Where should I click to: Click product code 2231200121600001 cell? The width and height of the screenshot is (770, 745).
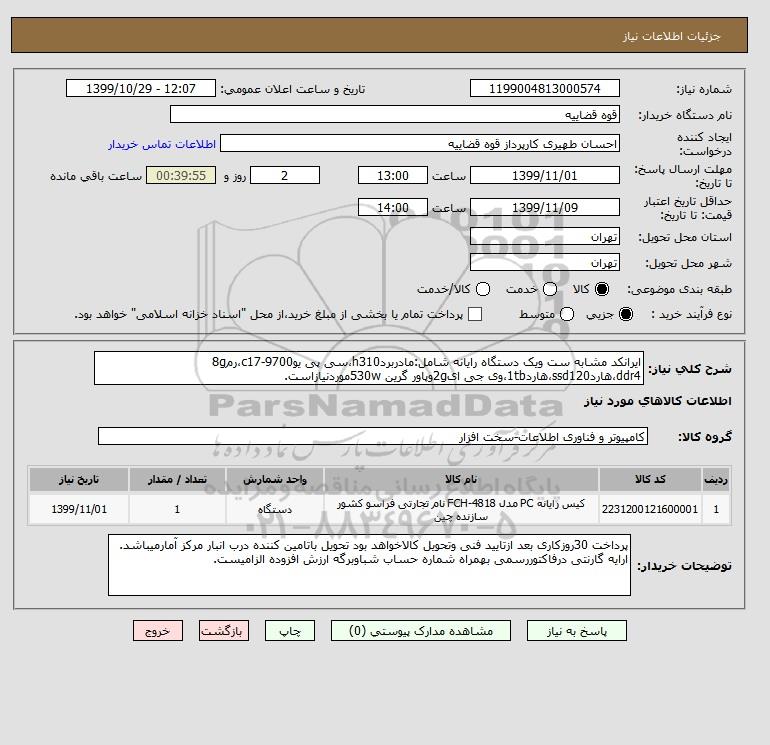pyautogui.click(x=650, y=509)
